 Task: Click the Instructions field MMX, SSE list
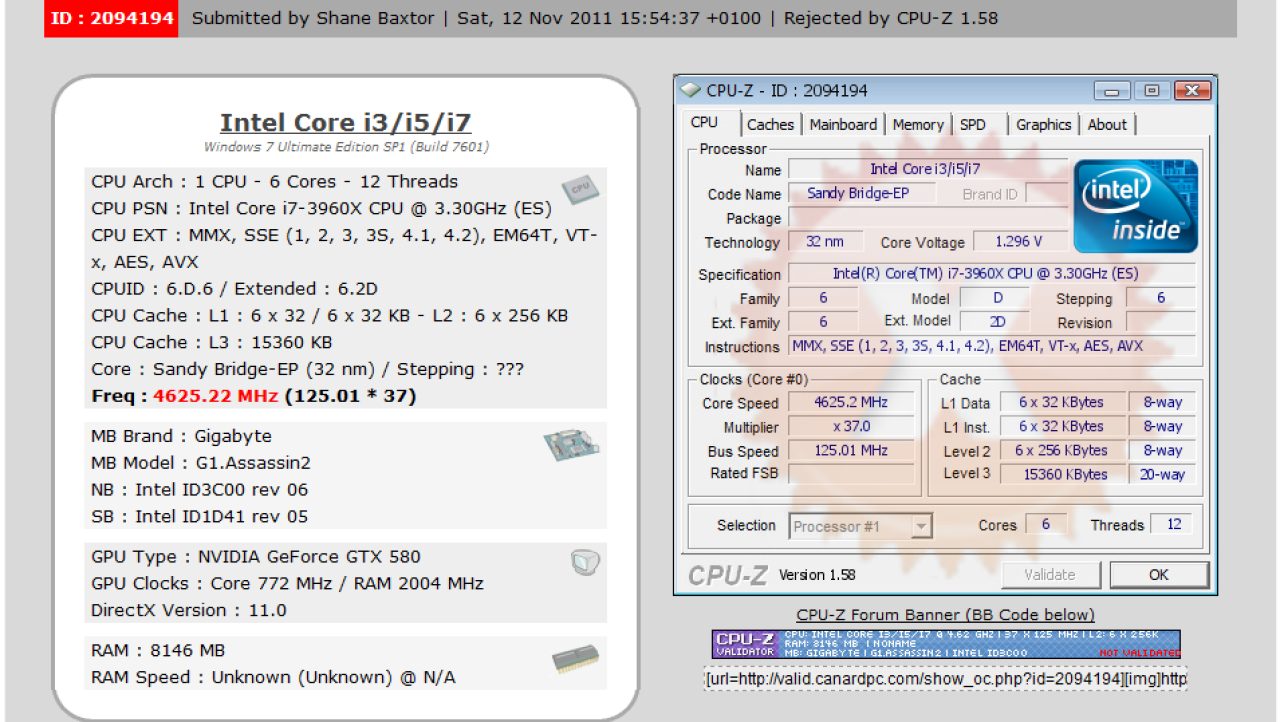click(991, 347)
